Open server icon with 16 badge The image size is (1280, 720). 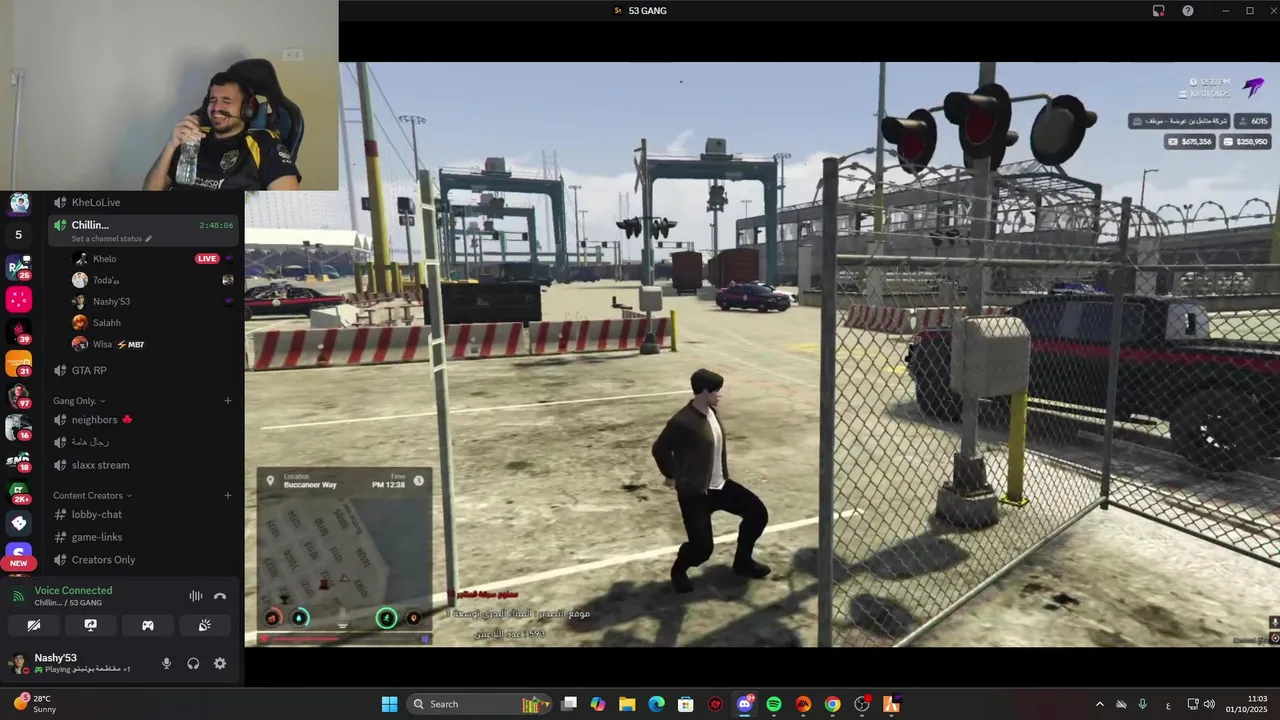click(19, 428)
